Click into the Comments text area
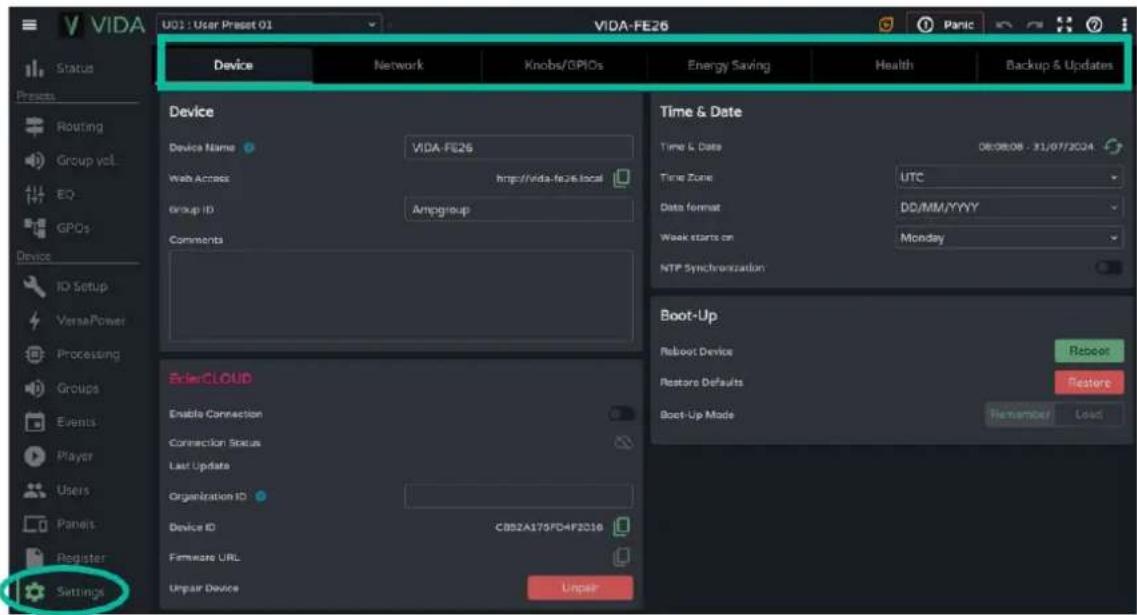The image size is (1137, 615). click(x=401, y=296)
